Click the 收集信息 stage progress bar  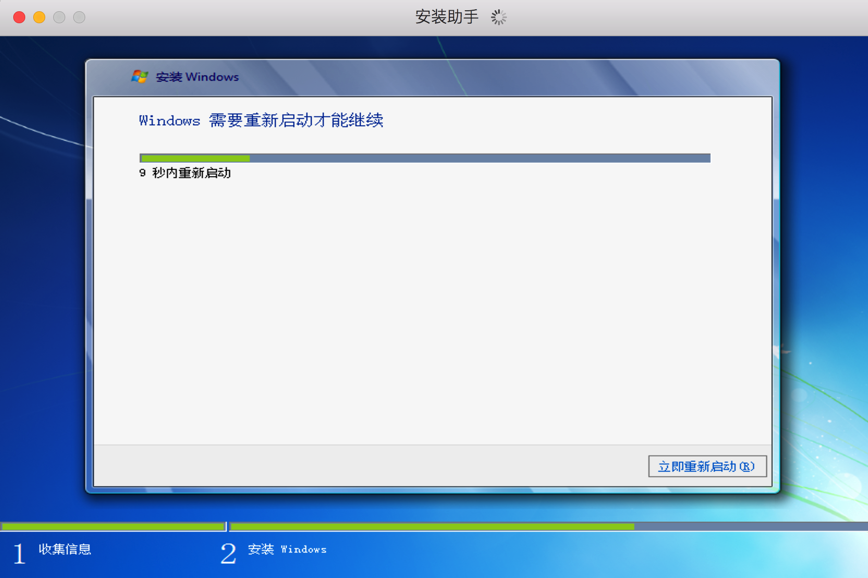113,527
